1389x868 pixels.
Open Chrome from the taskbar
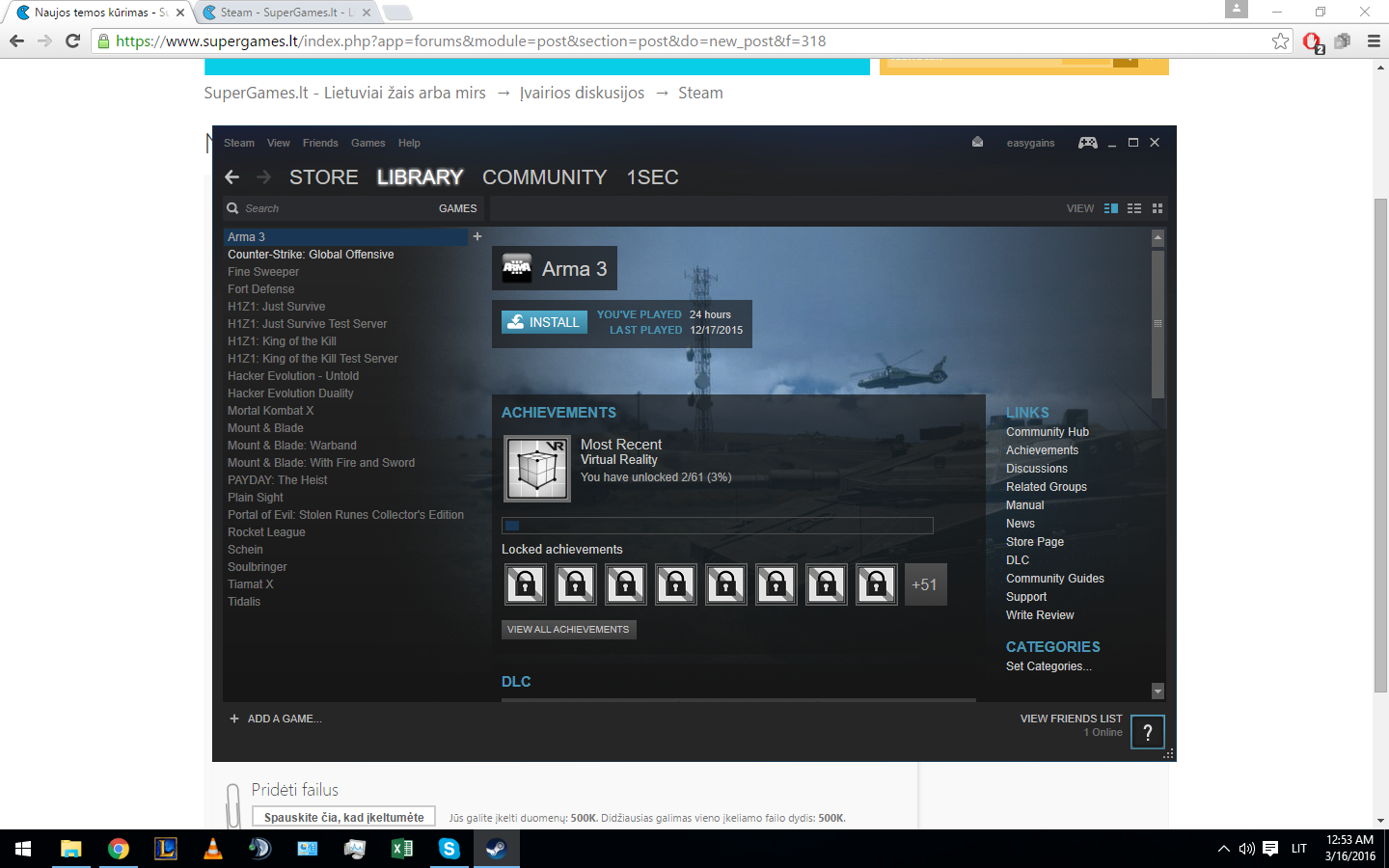(x=119, y=849)
